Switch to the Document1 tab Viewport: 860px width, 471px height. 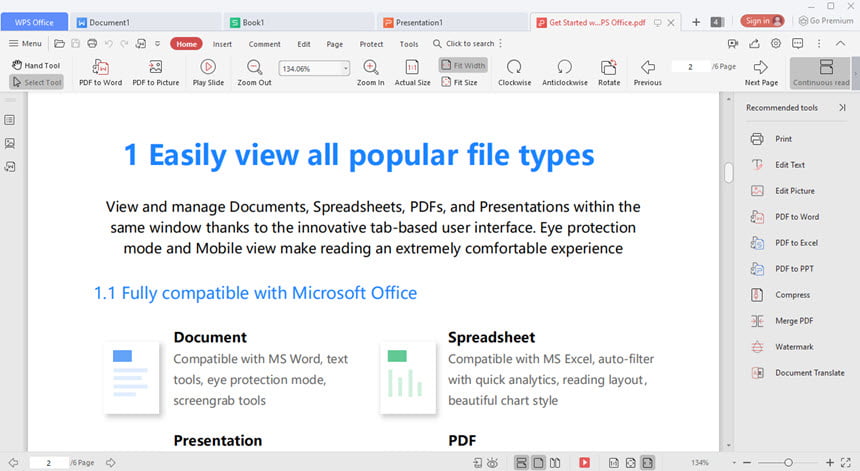145,22
